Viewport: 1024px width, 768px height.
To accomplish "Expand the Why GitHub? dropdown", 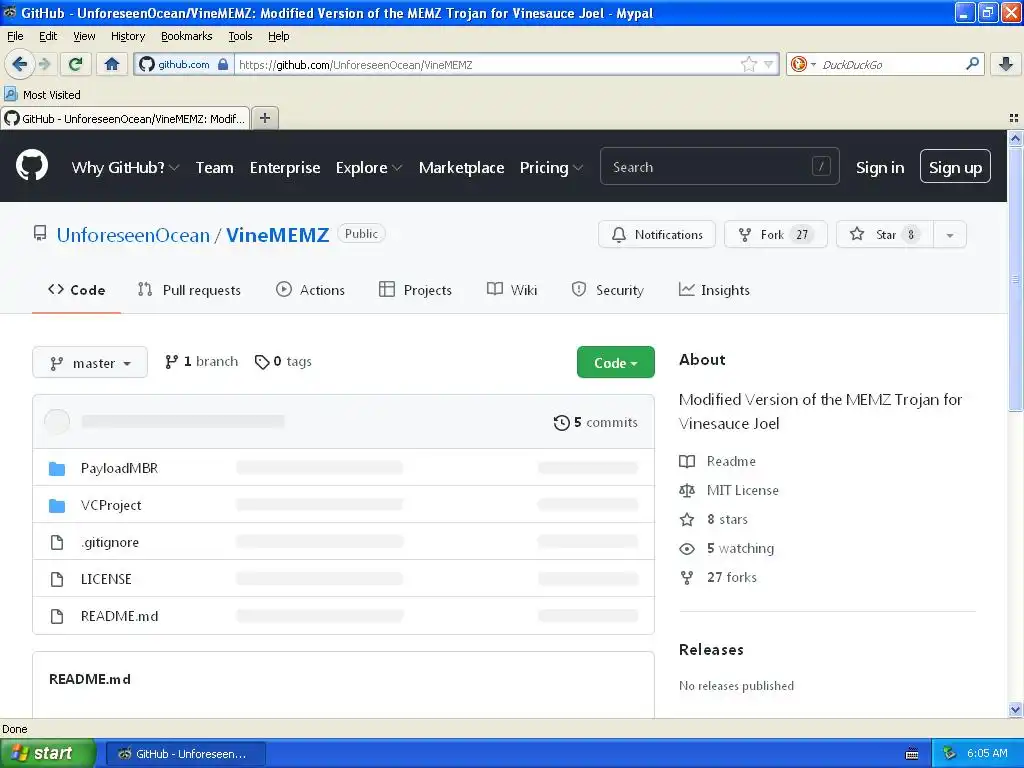I will (x=125, y=168).
